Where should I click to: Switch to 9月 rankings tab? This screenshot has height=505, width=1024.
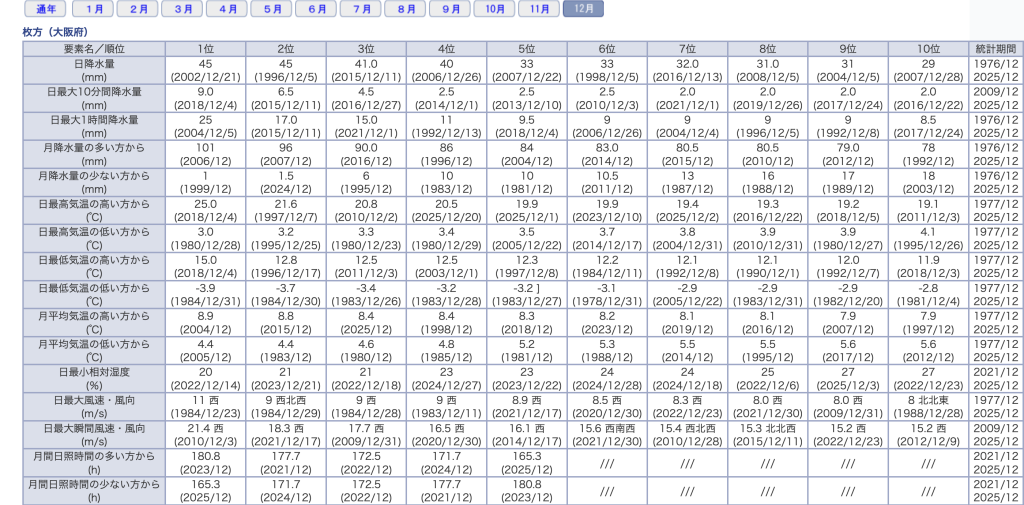click(x=450, y=9)
